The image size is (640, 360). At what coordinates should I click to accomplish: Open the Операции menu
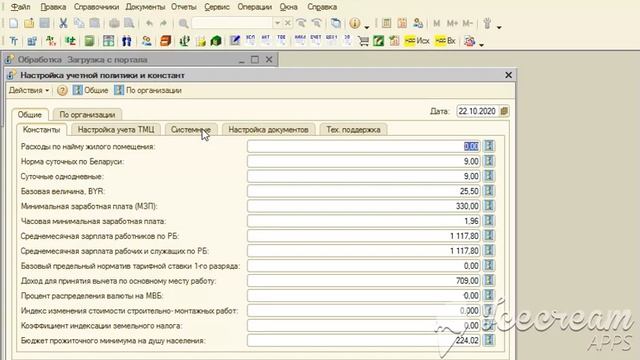pos(255,7)
